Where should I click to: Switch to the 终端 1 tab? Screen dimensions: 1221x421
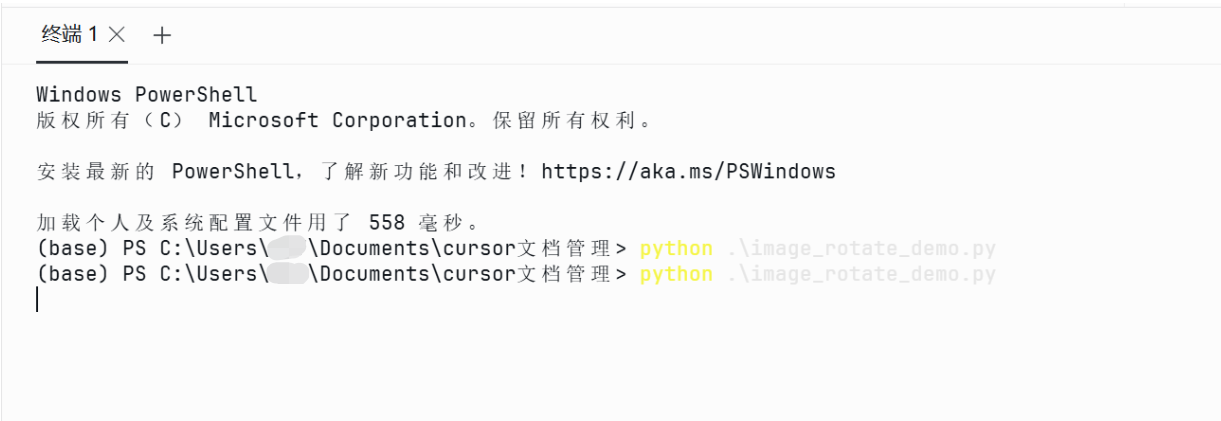(70, 35)
